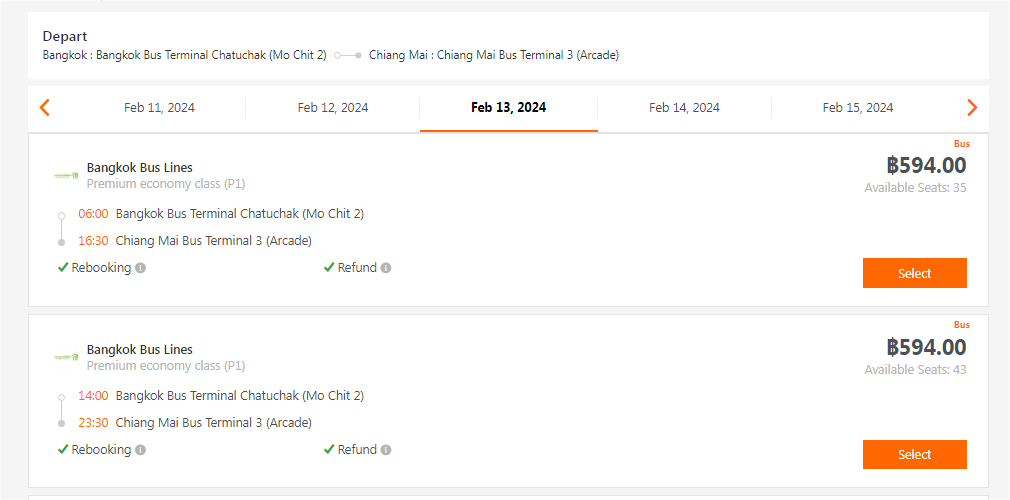Click info icon beside Refund, 14:00 trip
The height and width of the screenshot is (500, 1010).
(386, 450)
